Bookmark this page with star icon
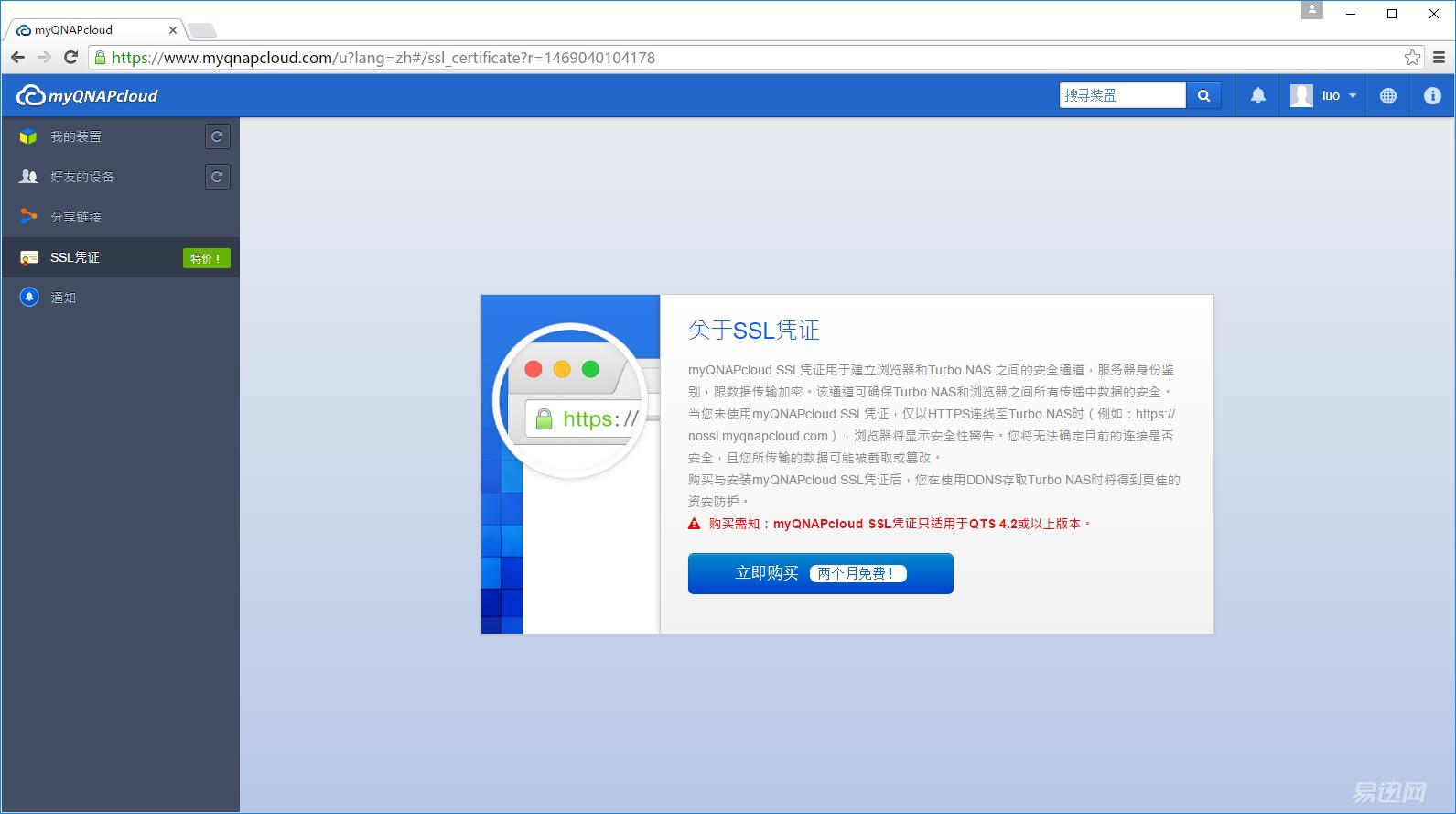The image size is (1456, 814). (1412, 58)
